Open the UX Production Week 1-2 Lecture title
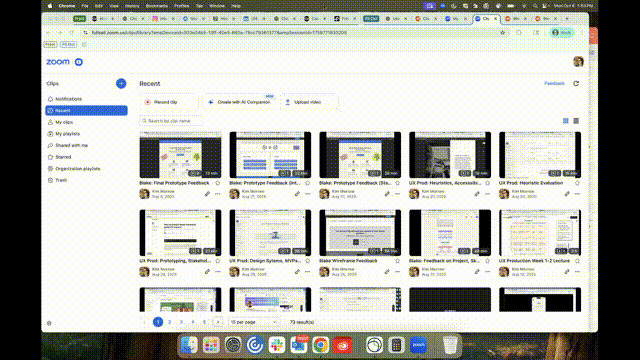This screenshot has width=640, height=360. 534,260
